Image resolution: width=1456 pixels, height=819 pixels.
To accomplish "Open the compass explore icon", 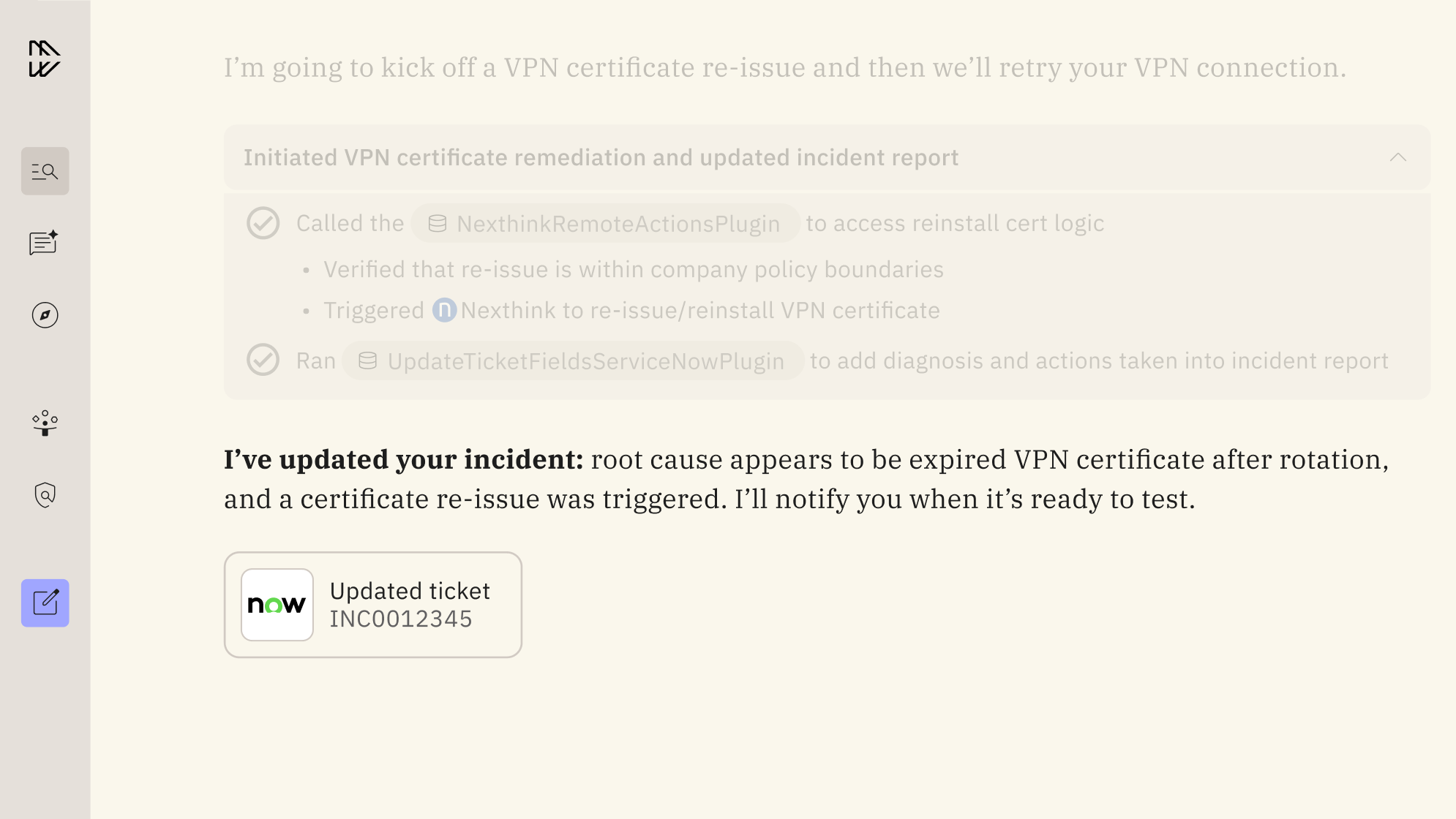I will (45, 315).
